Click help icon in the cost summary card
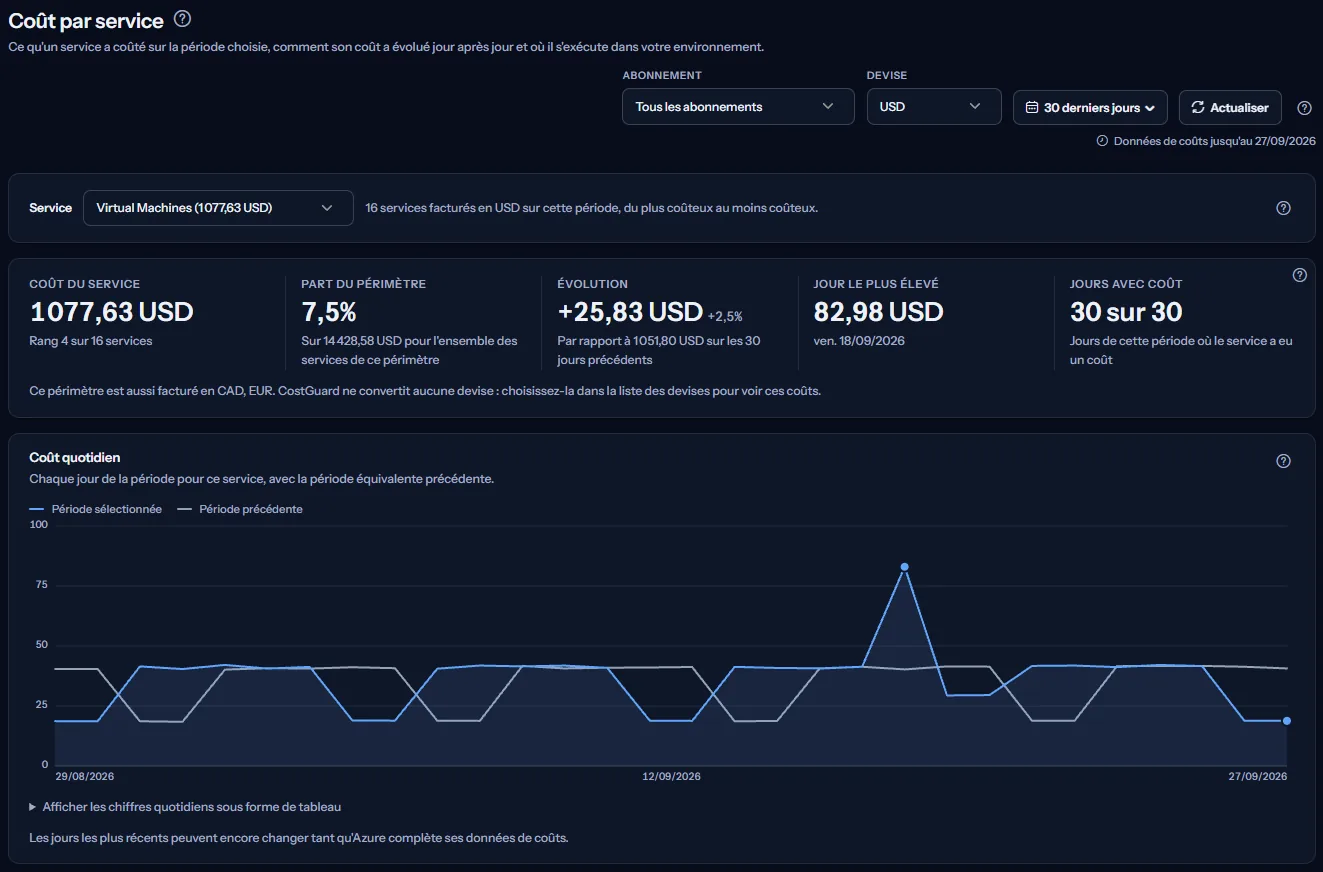Viewport: 1323px width, 872px height. (1300, 275)
